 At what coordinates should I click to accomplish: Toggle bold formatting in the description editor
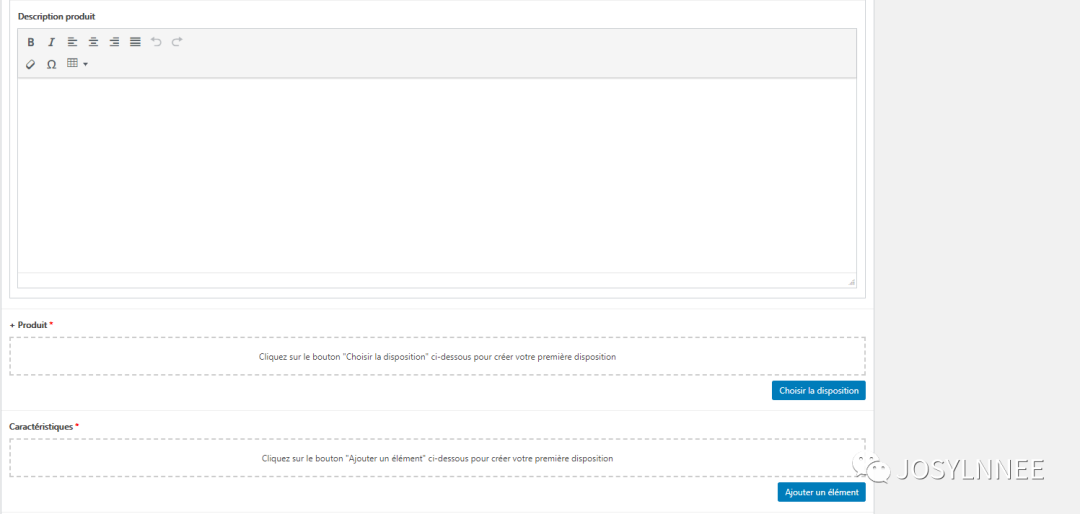coord(30,42)
